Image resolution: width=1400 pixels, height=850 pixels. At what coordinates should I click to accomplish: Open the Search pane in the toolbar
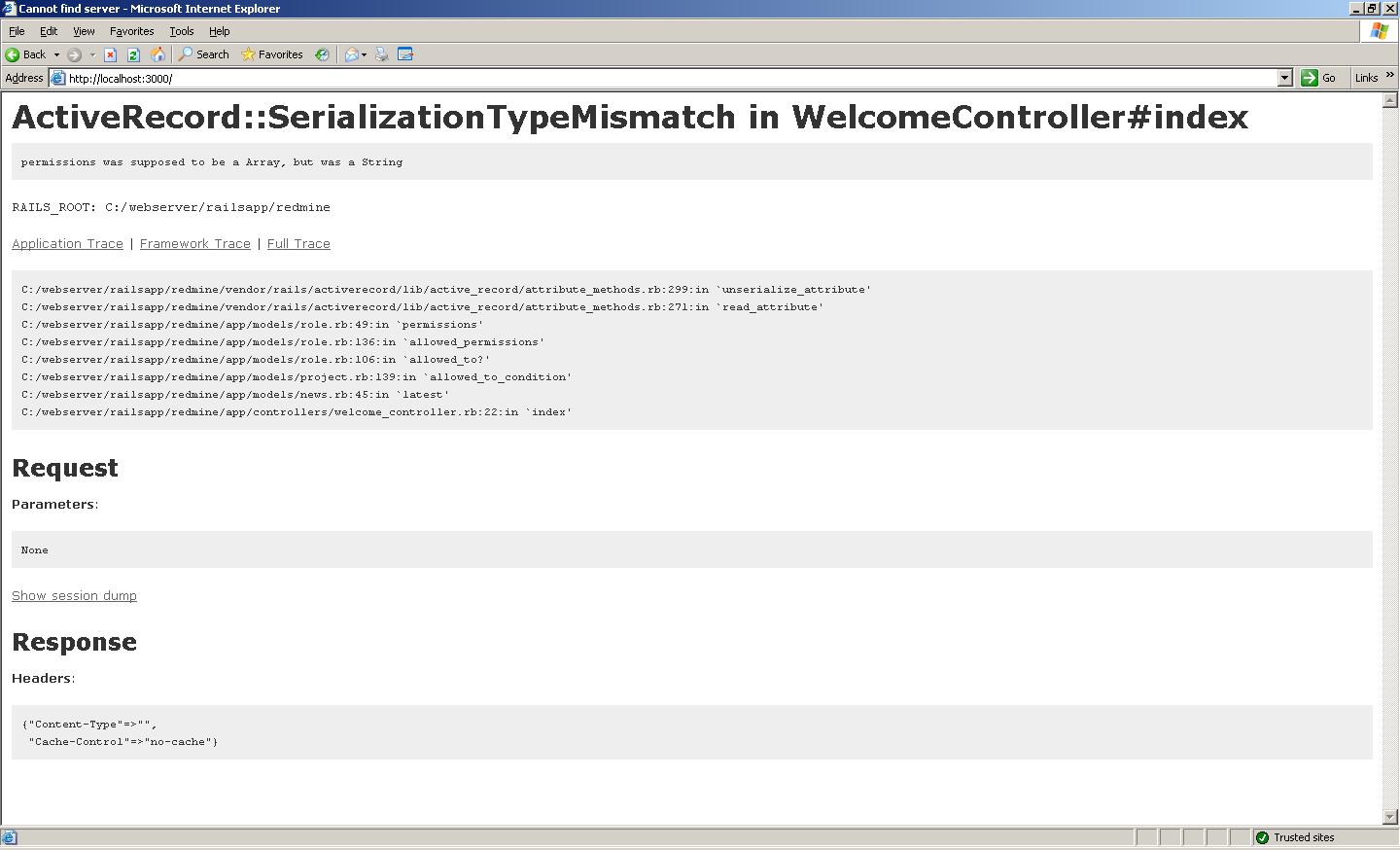[204, 54]
